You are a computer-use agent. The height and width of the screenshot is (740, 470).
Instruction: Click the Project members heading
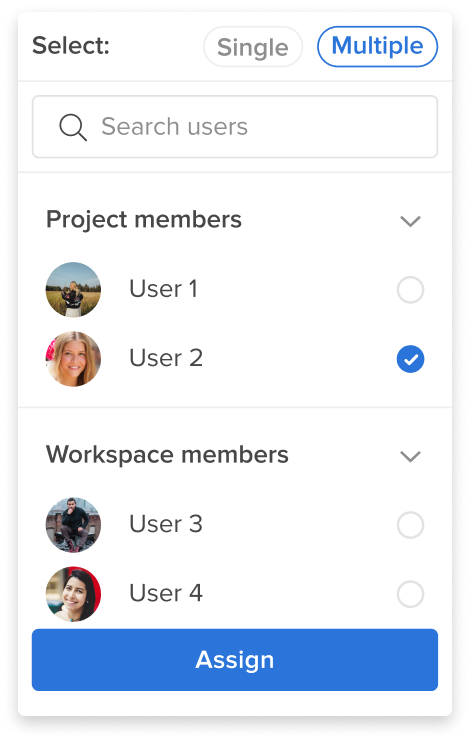(144, 219)
